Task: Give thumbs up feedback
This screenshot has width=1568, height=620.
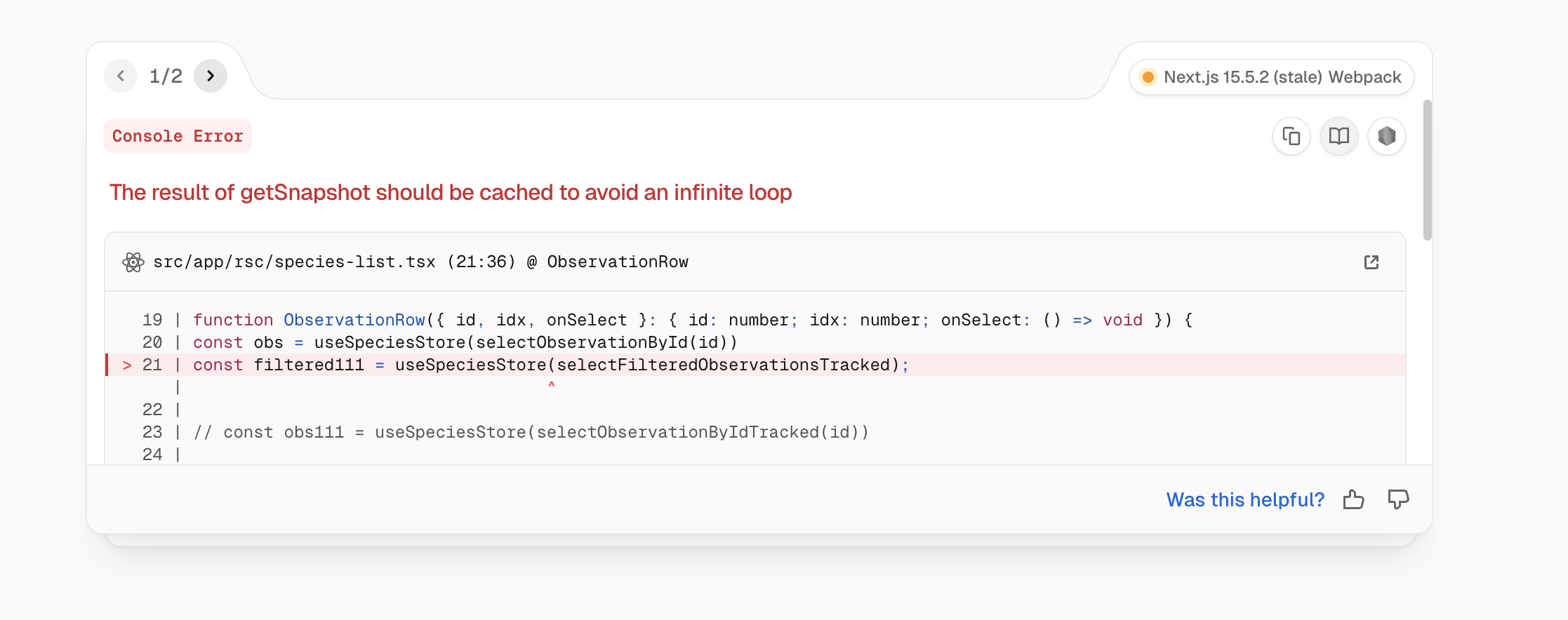Action: tap(1354, 499)
